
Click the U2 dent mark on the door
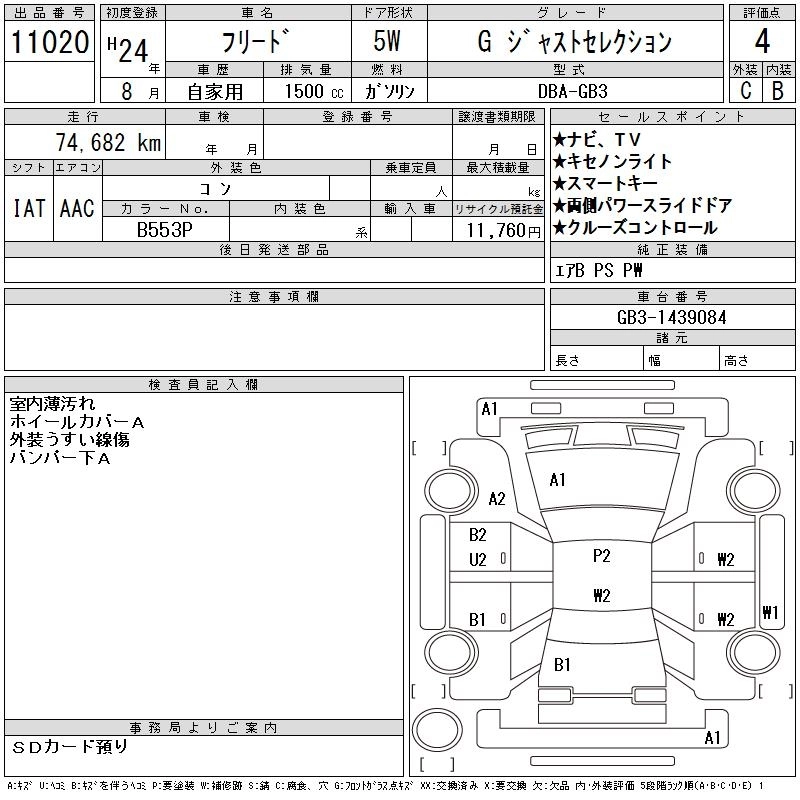pyautogui.click(x=478, y=560)
